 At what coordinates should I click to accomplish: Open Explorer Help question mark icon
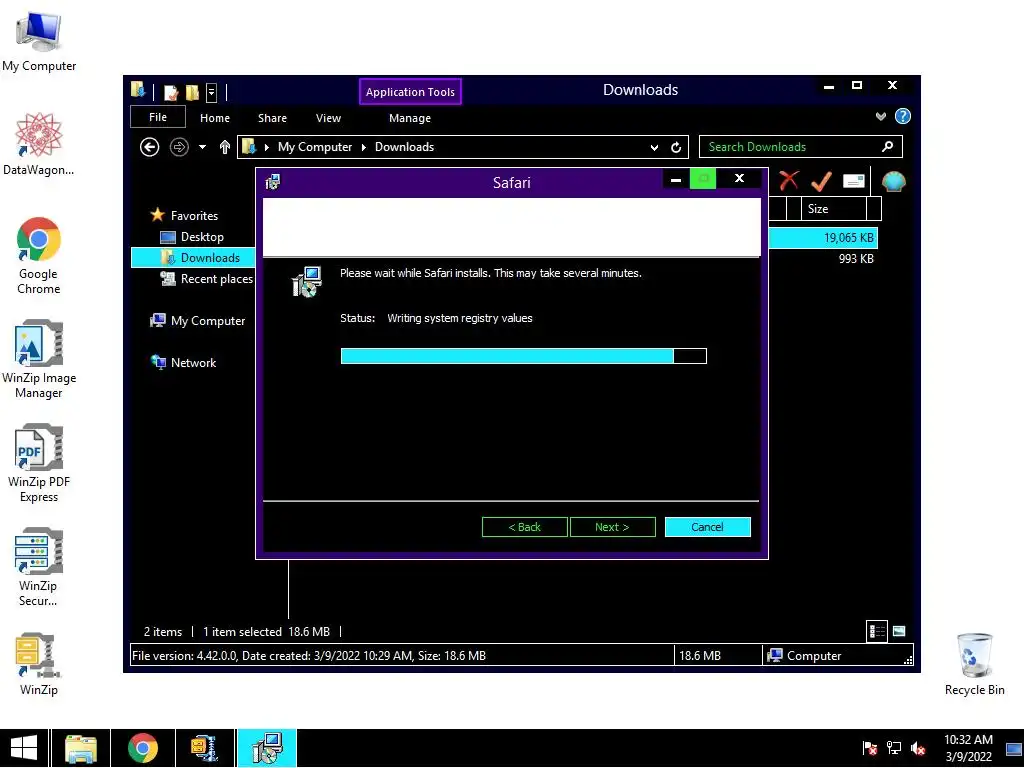point(903,116)
